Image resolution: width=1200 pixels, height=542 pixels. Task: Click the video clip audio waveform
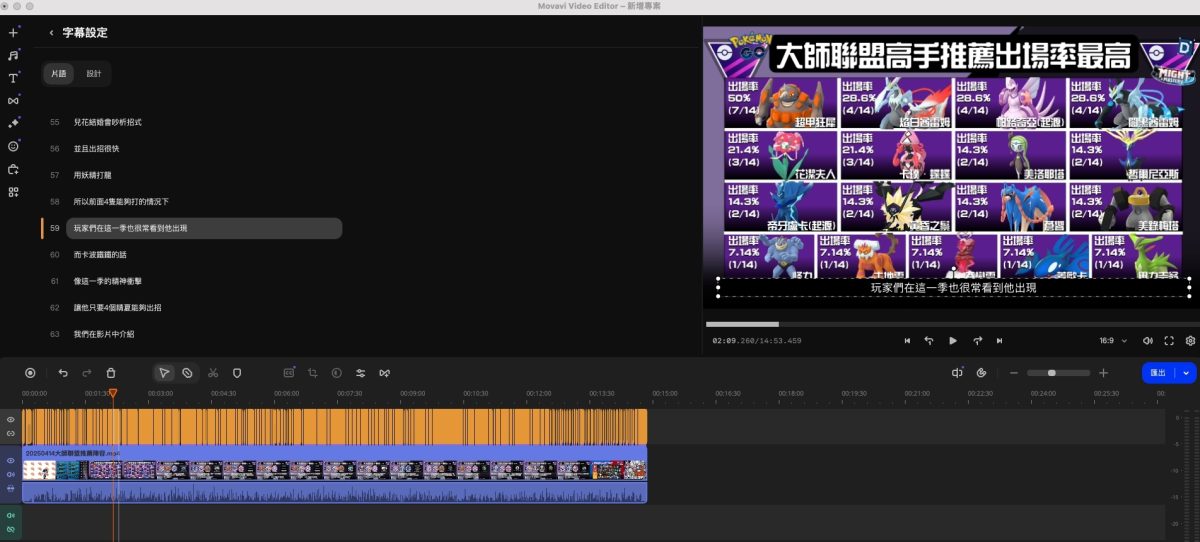coord(335,491)
